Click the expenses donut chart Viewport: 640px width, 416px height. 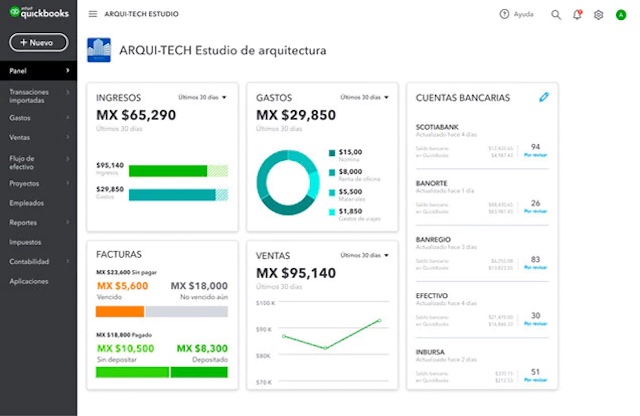tap(288, 182)
